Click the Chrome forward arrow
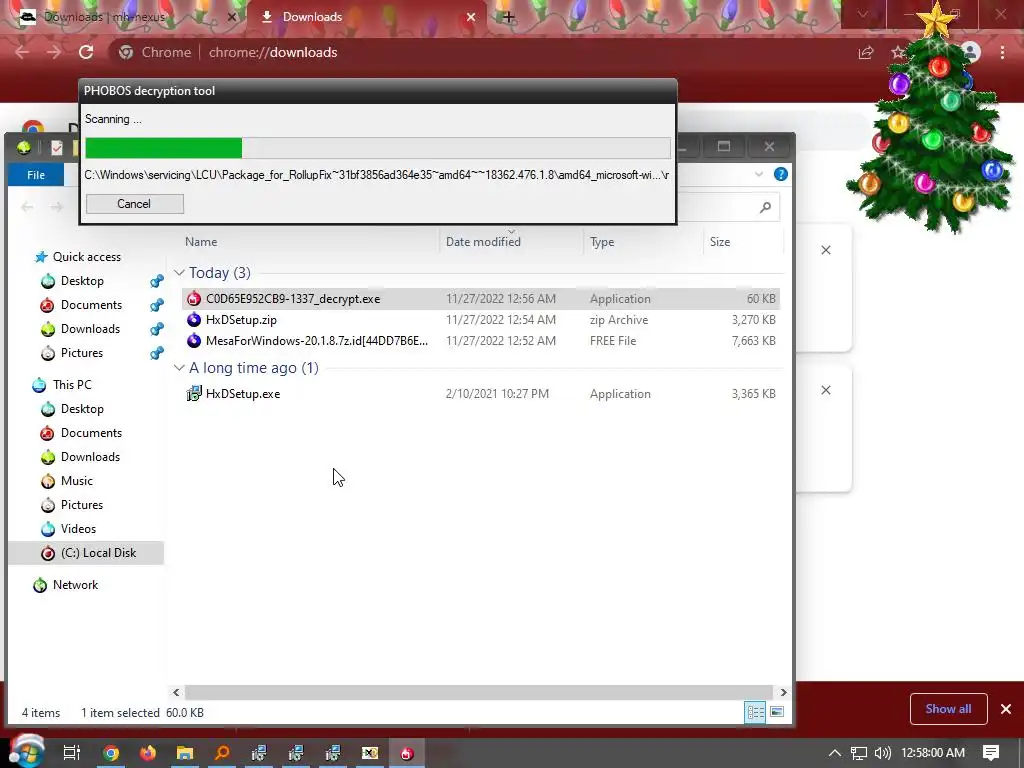This screenshot has height=768, width=1024. pos(54,52)
